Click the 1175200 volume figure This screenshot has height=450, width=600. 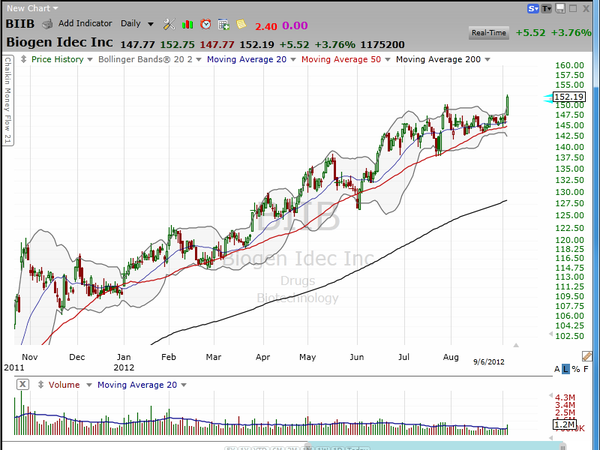point(383,44)
